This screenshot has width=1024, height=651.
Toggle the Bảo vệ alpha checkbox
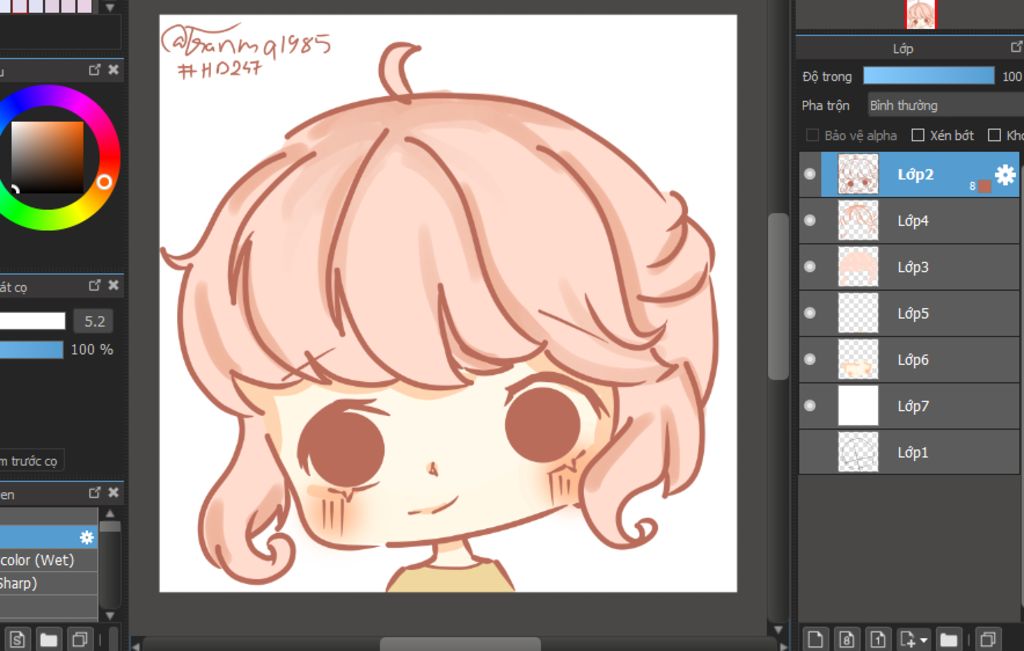(812, 135)
